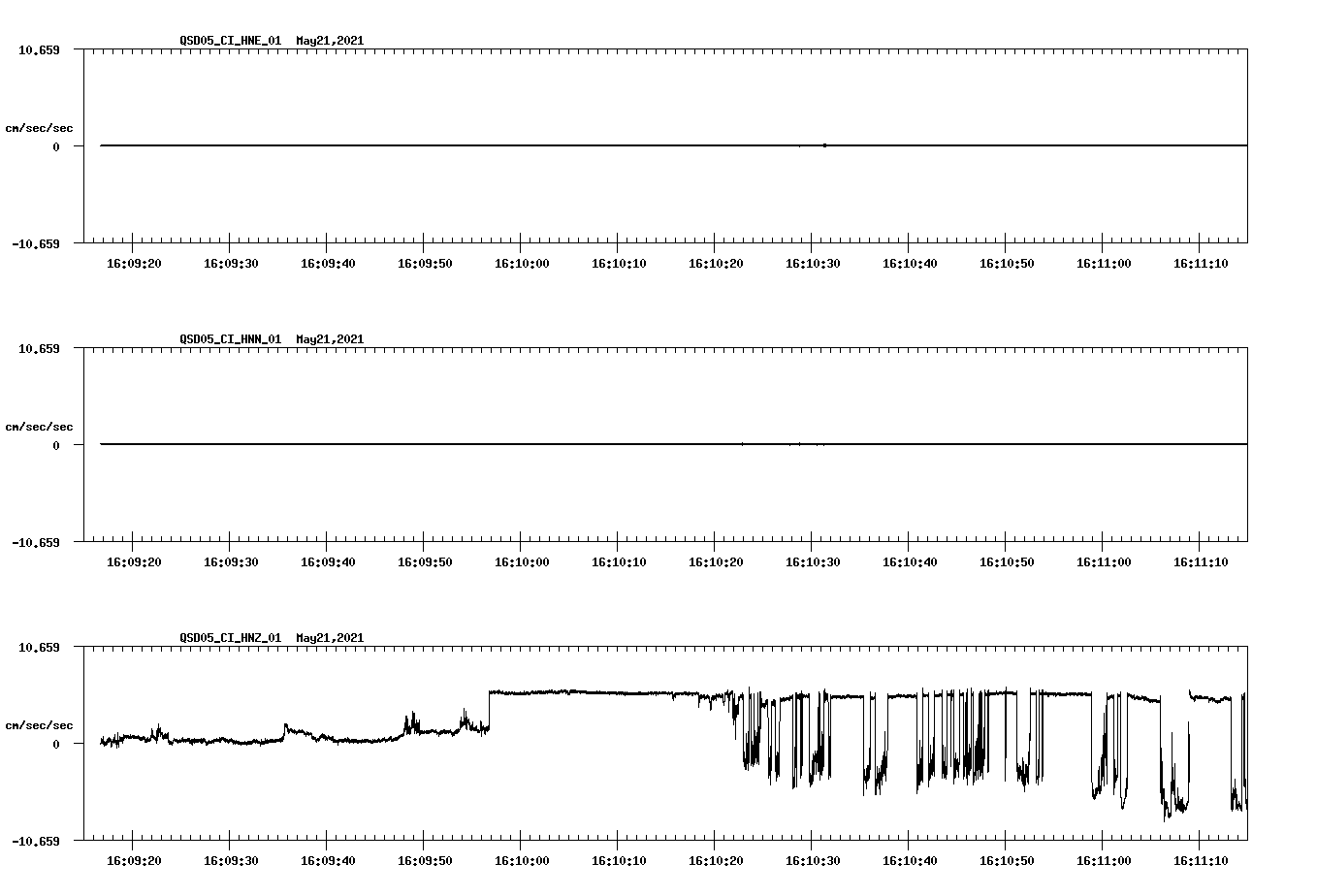Image resolution: width=1317 pixels, height=896 pixels.
Task: Select the May21,2021 date label on top plot
Action: pyautogui.click(x=329, y=41)
